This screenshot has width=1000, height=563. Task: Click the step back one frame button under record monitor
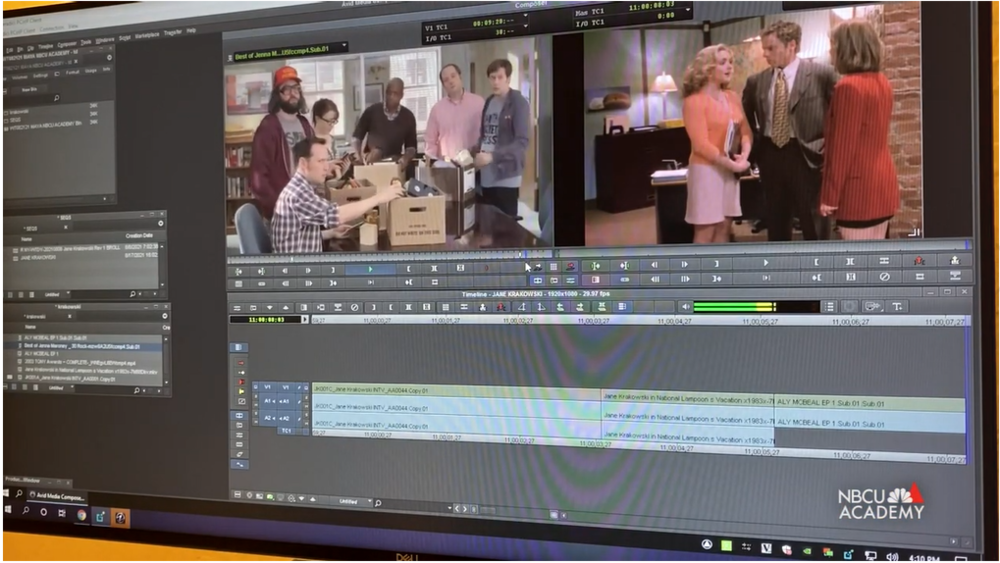[x=654, y=264]
